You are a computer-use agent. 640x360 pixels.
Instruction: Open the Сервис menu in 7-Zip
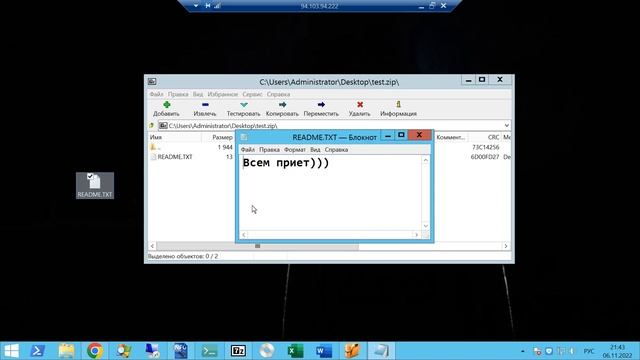[x=252, y=94]
